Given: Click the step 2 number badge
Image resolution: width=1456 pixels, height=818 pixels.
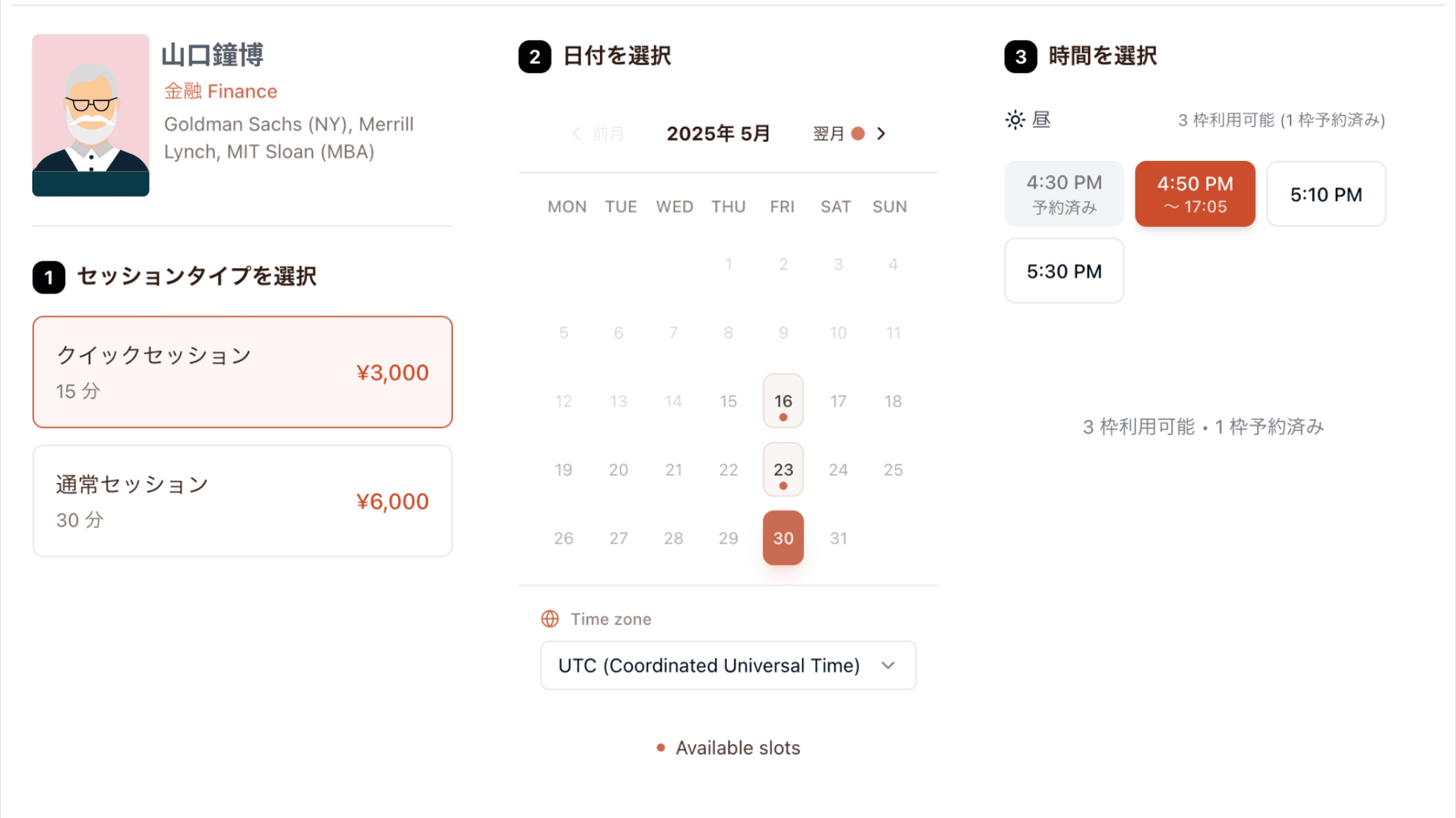Looking at the screenshot, I should click(x=535, y=57).
